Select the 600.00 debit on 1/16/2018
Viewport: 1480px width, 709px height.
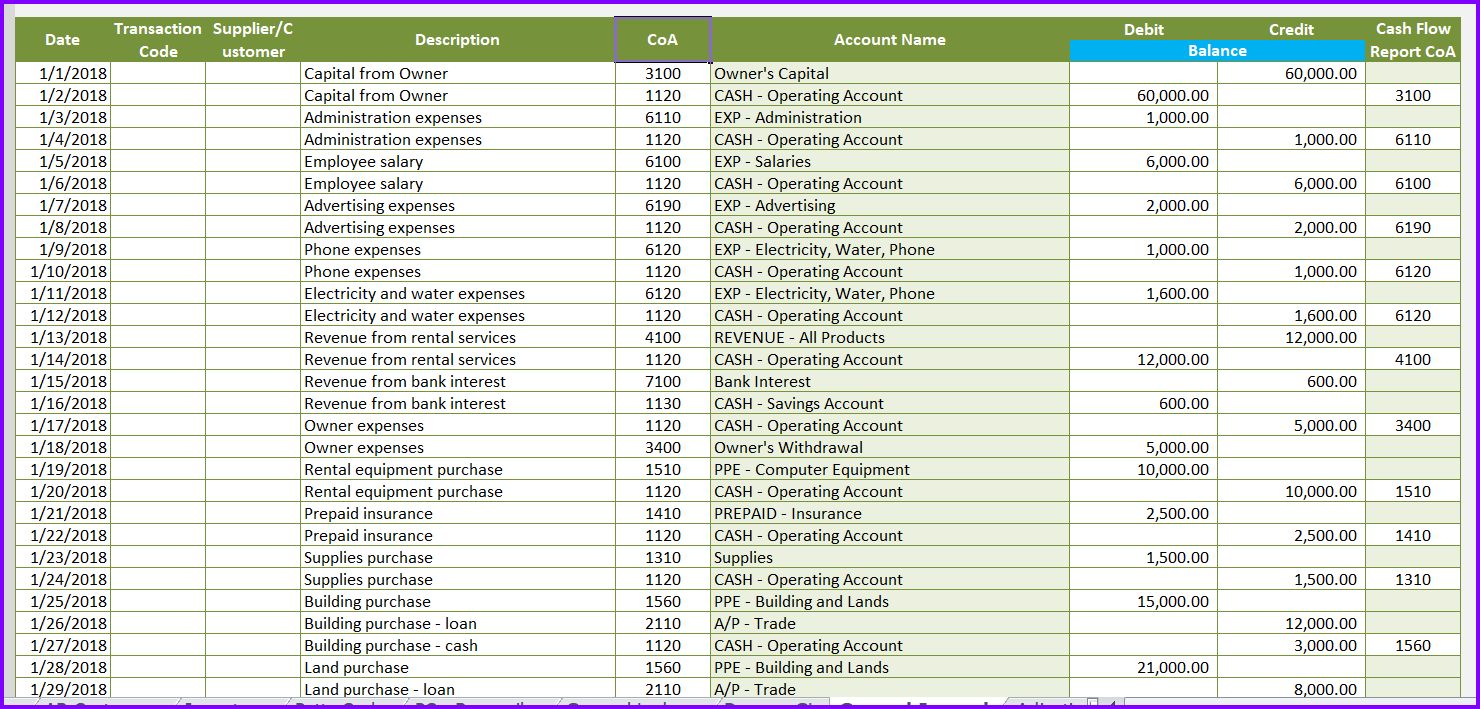[x=1144, y=403]
